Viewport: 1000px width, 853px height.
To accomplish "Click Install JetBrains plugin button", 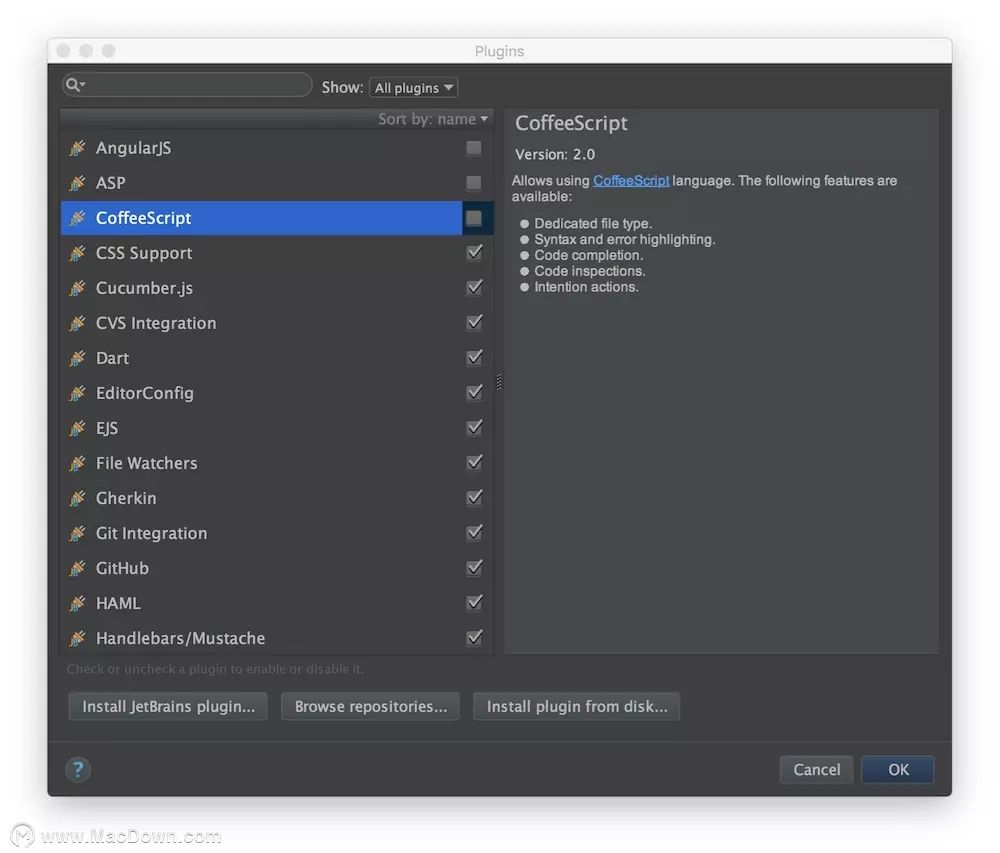I will coord(168,706).
